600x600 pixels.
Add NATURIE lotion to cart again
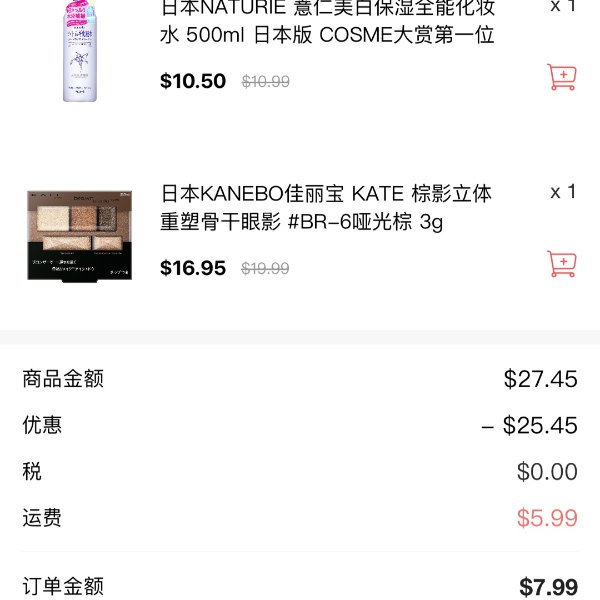tap(561, 77)
